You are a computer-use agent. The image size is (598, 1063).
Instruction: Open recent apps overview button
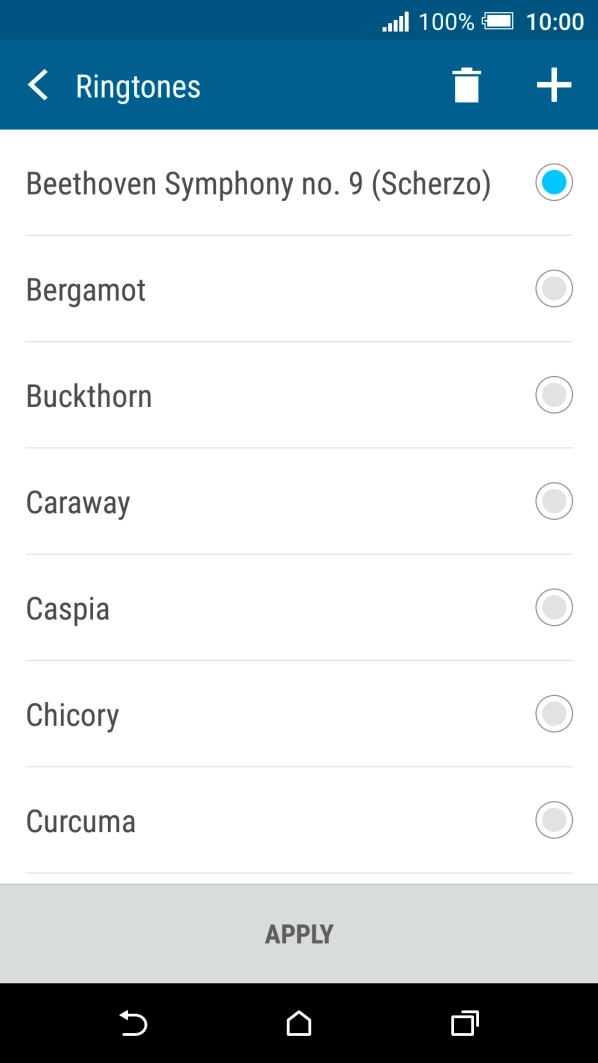[x=465, y=1023]
